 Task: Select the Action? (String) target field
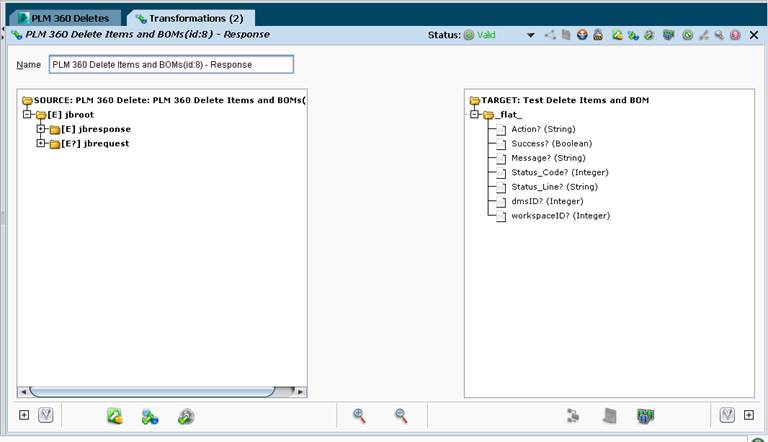536,129
